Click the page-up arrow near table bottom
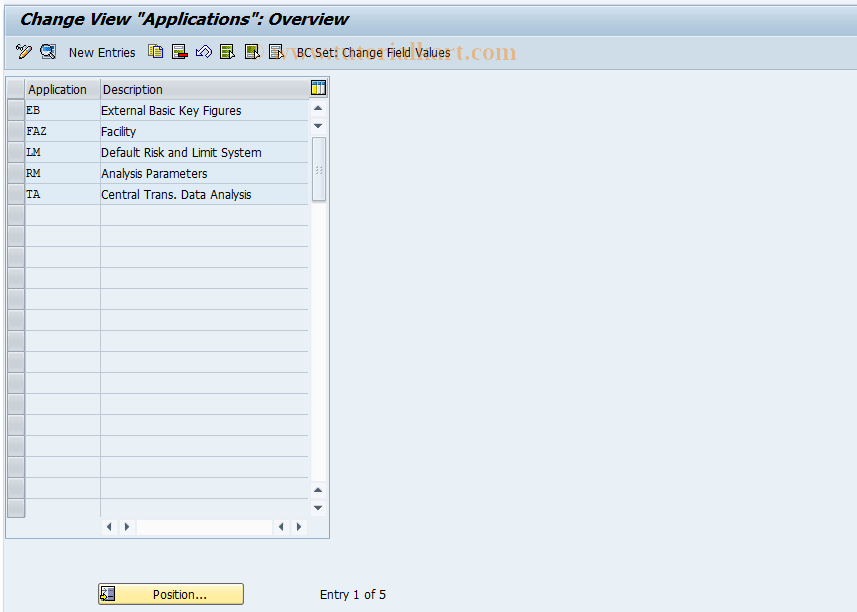This screenshot has height=612, width=857. pos(318,490)
